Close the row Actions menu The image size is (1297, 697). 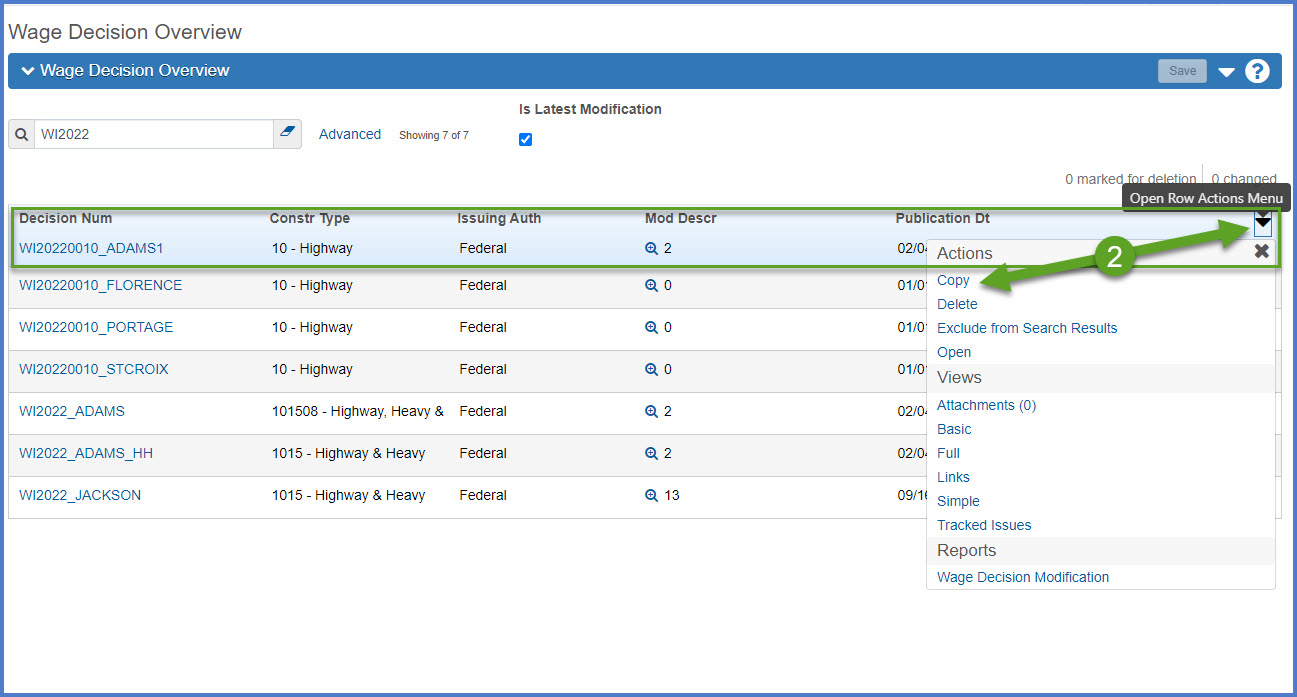(1261, 252)
